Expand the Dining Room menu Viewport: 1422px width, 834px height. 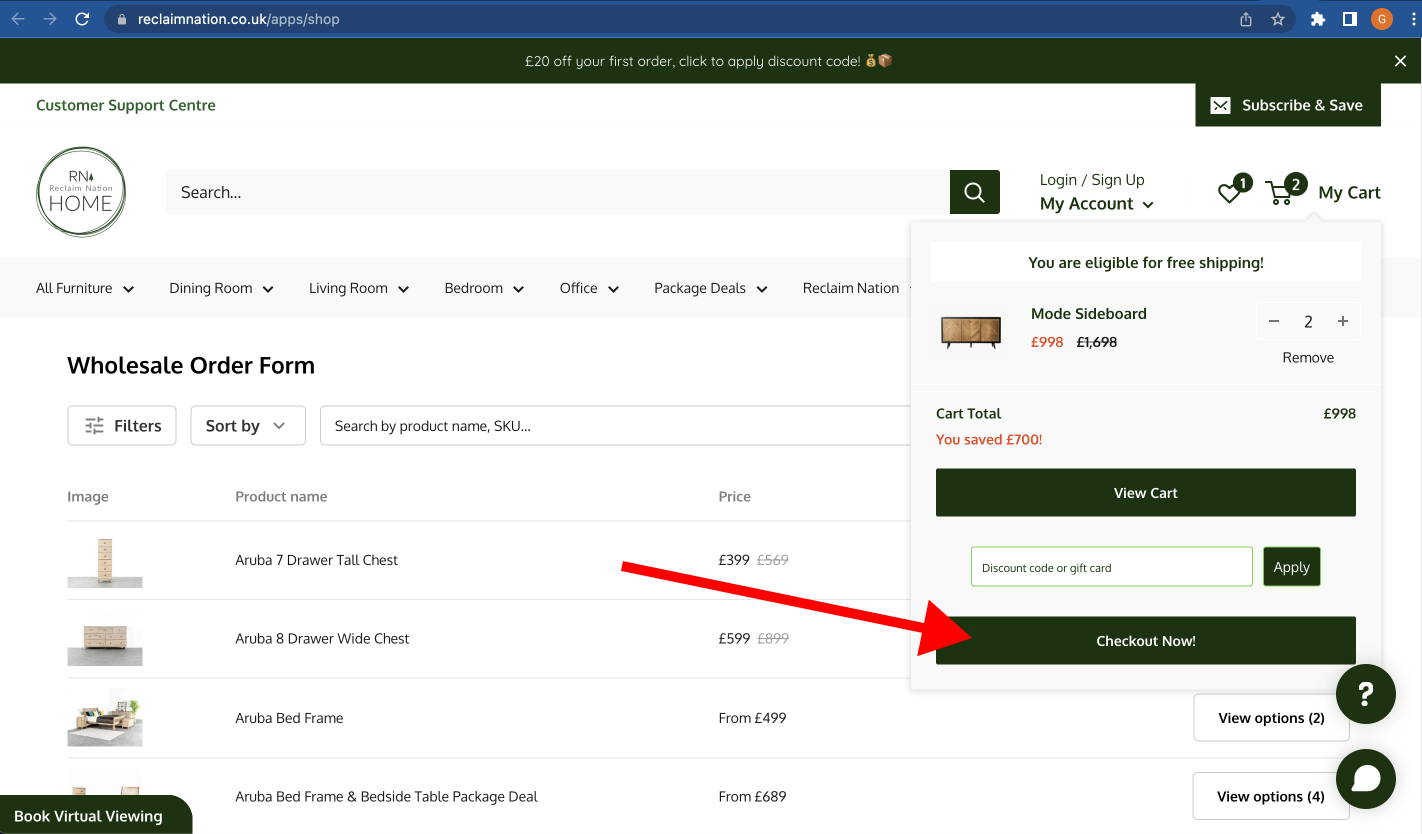pos(221,288)
